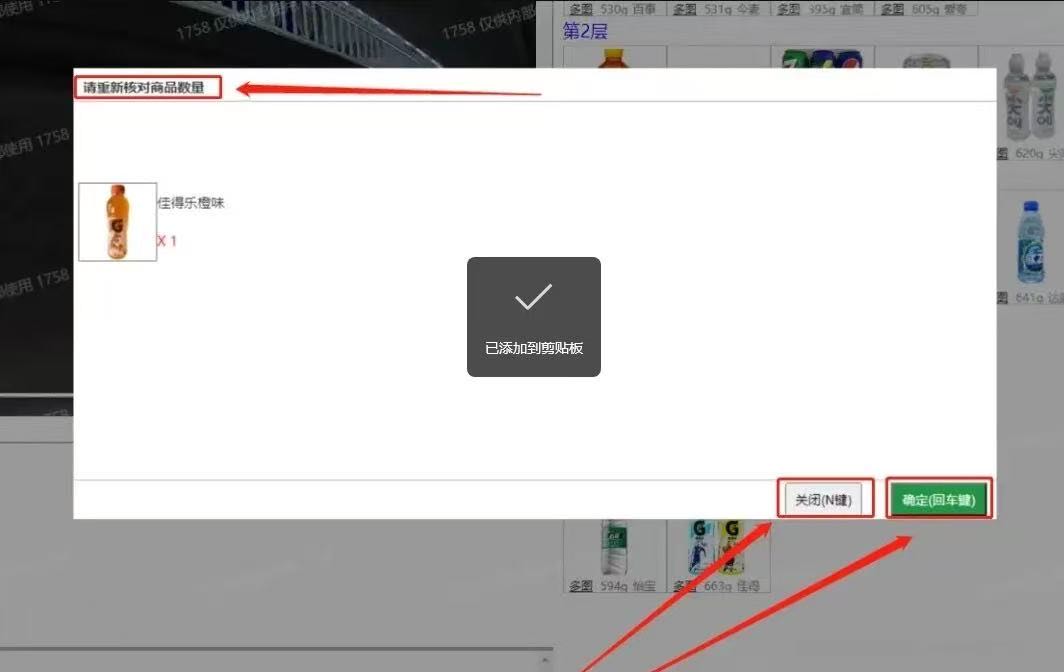This screenshot has height=672, width=1064.
Task: Open 多图 link beside 531g 今麦
Action: 685,9
